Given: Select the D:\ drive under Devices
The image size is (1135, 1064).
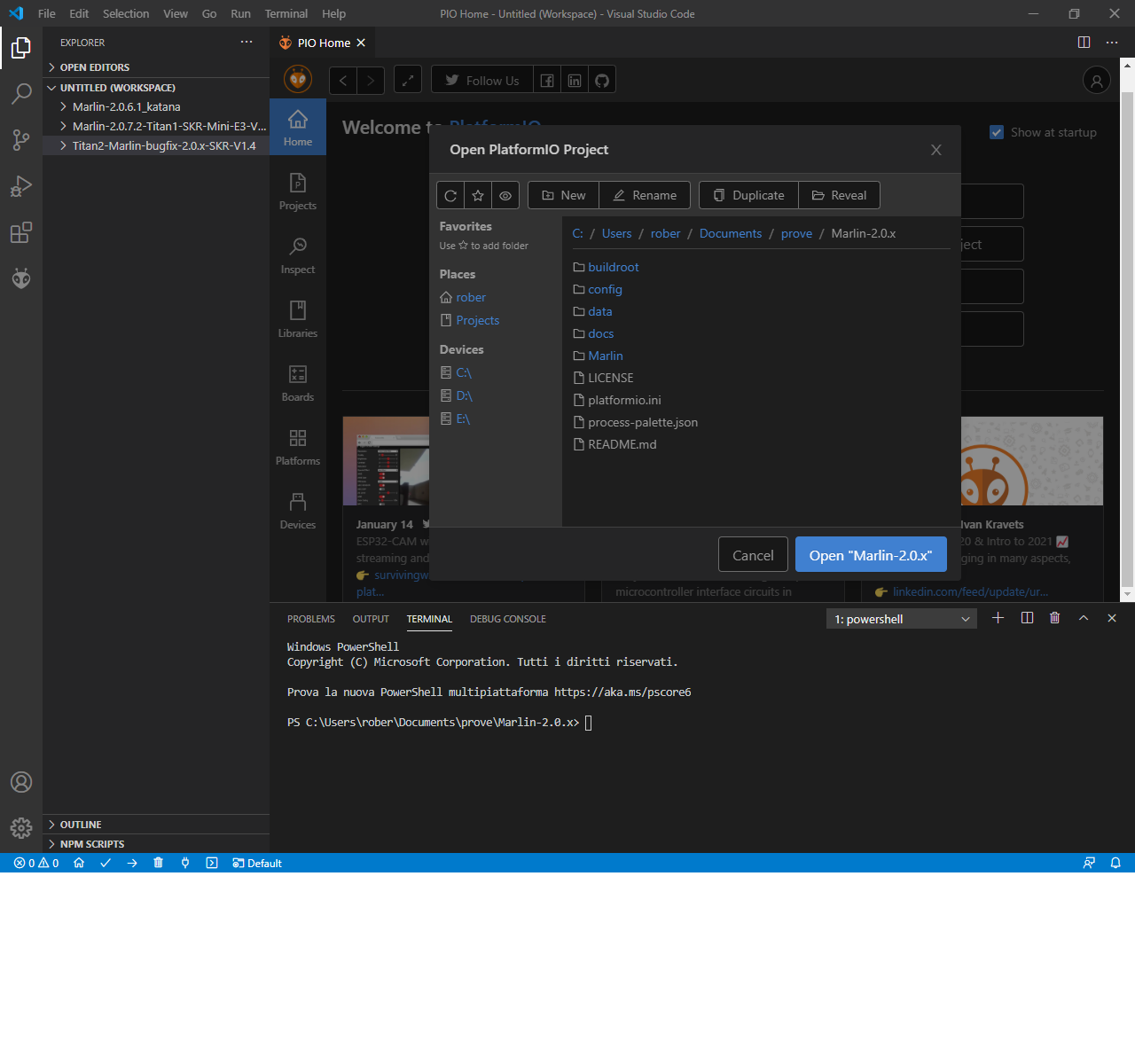Looking at the screenshot, I should click(464, 395).
